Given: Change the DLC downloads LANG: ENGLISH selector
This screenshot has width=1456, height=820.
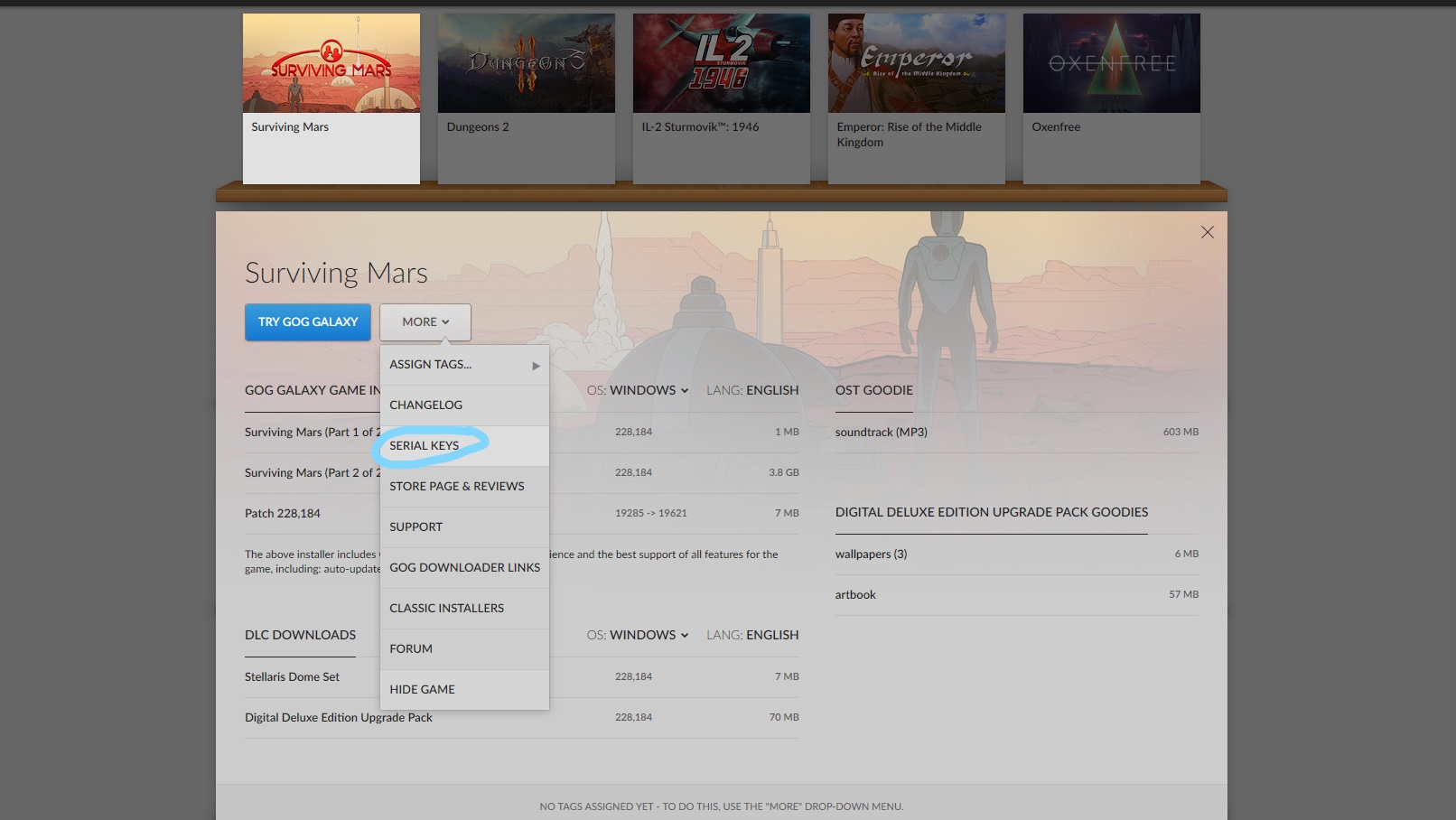Looking at the screenshot, I should point(752,635).
